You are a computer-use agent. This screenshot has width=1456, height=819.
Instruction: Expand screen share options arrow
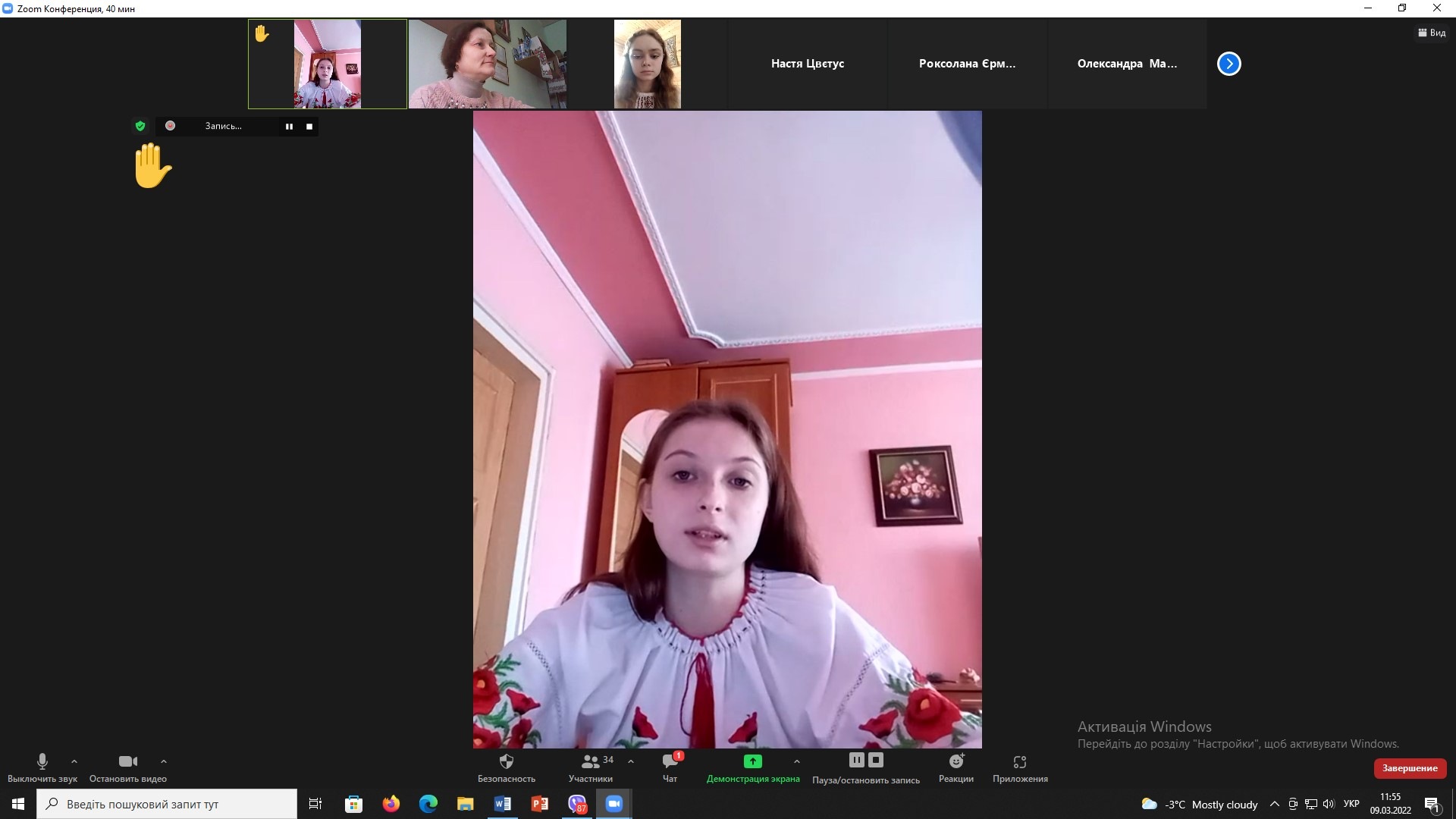[796, 761]
